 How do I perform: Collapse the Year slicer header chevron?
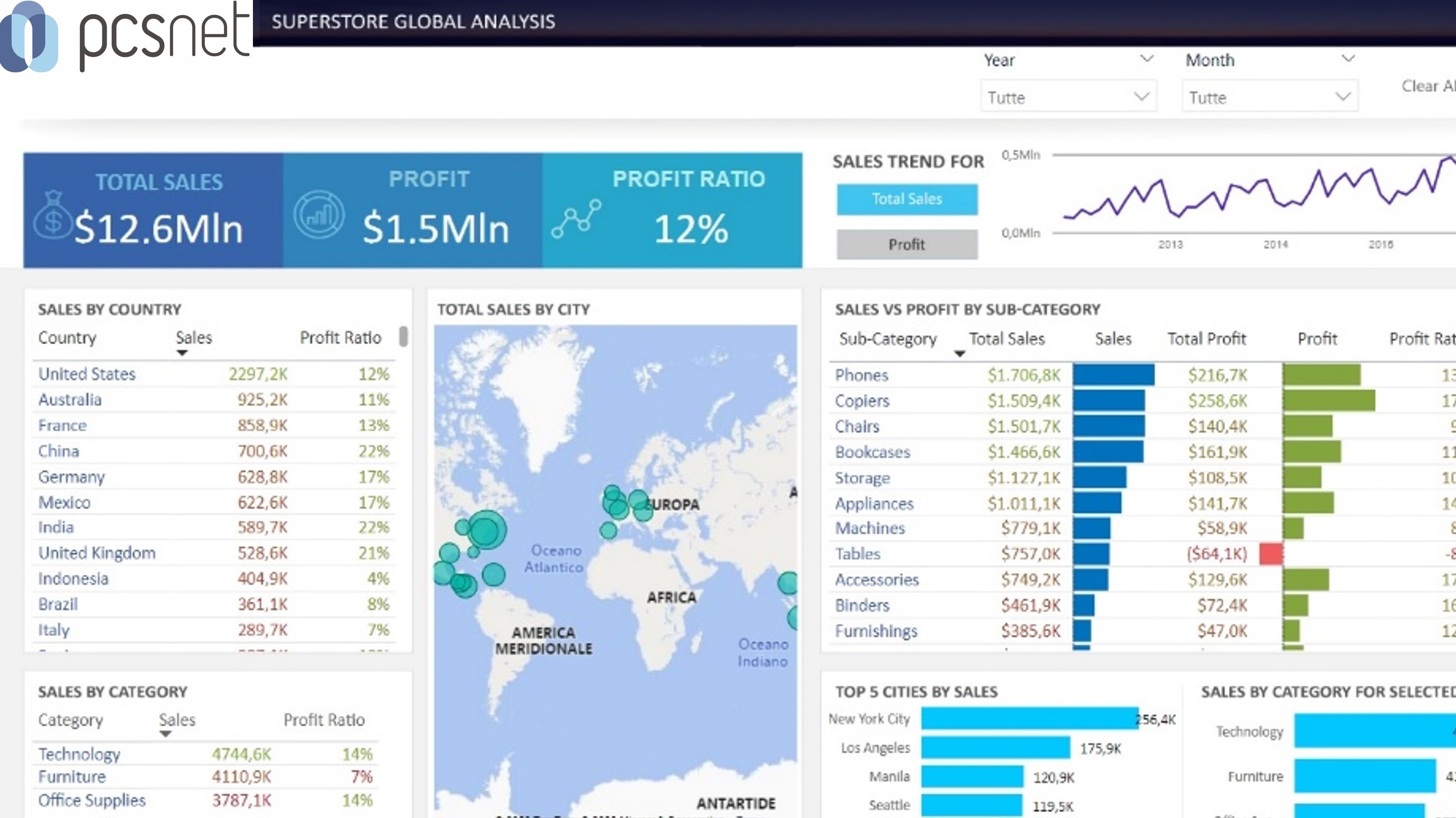click(x=1146, y=59)
